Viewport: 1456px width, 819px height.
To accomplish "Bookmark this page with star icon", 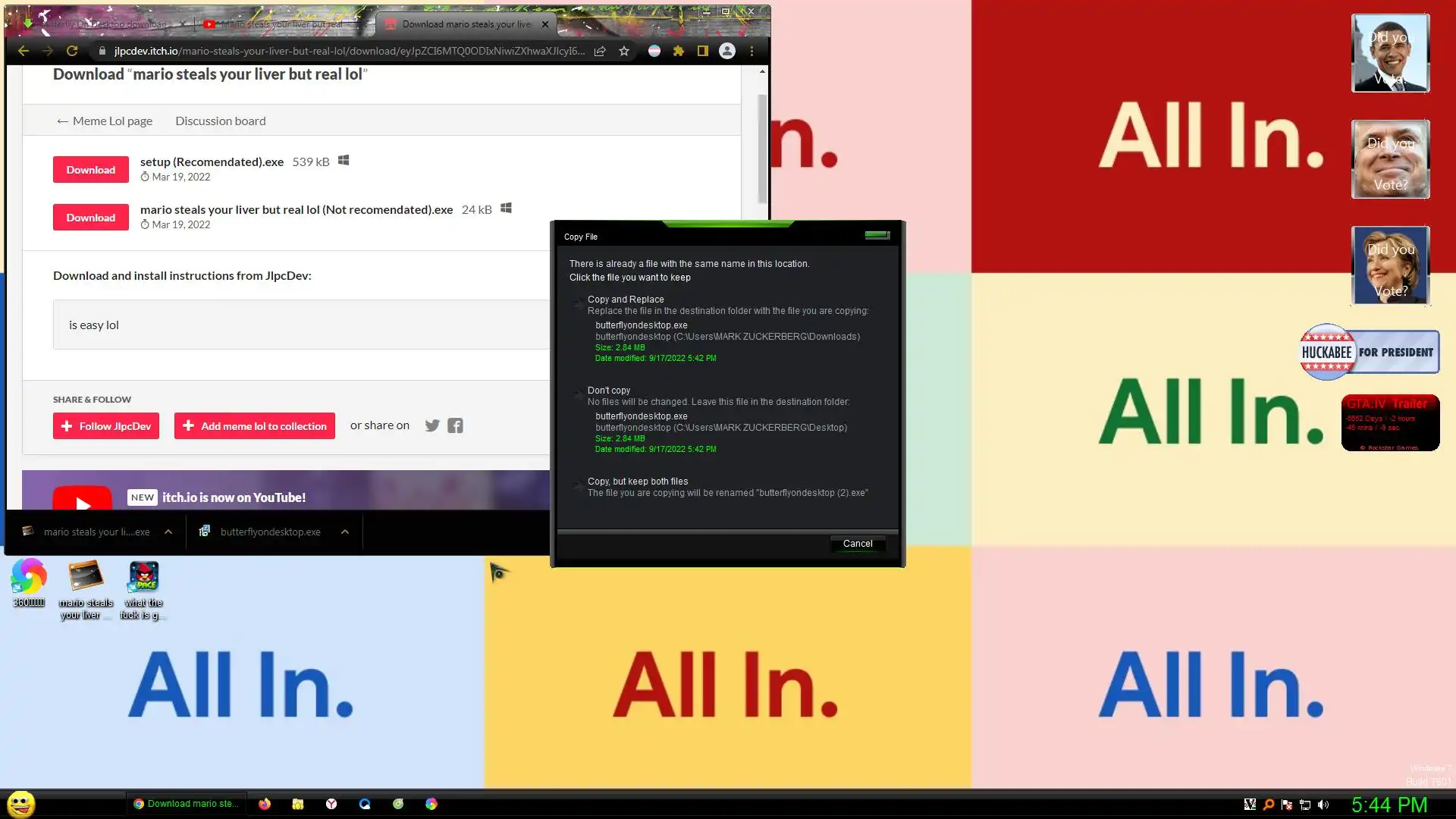I will tap(624, 51).
